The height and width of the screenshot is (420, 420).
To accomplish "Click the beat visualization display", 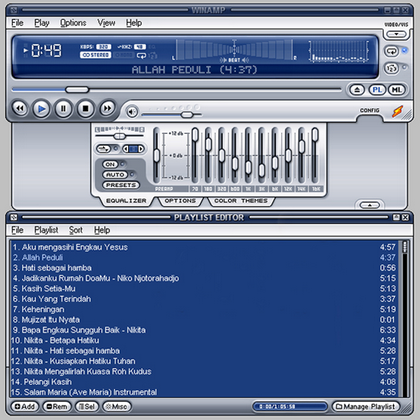I will click(x=234, y=51).
